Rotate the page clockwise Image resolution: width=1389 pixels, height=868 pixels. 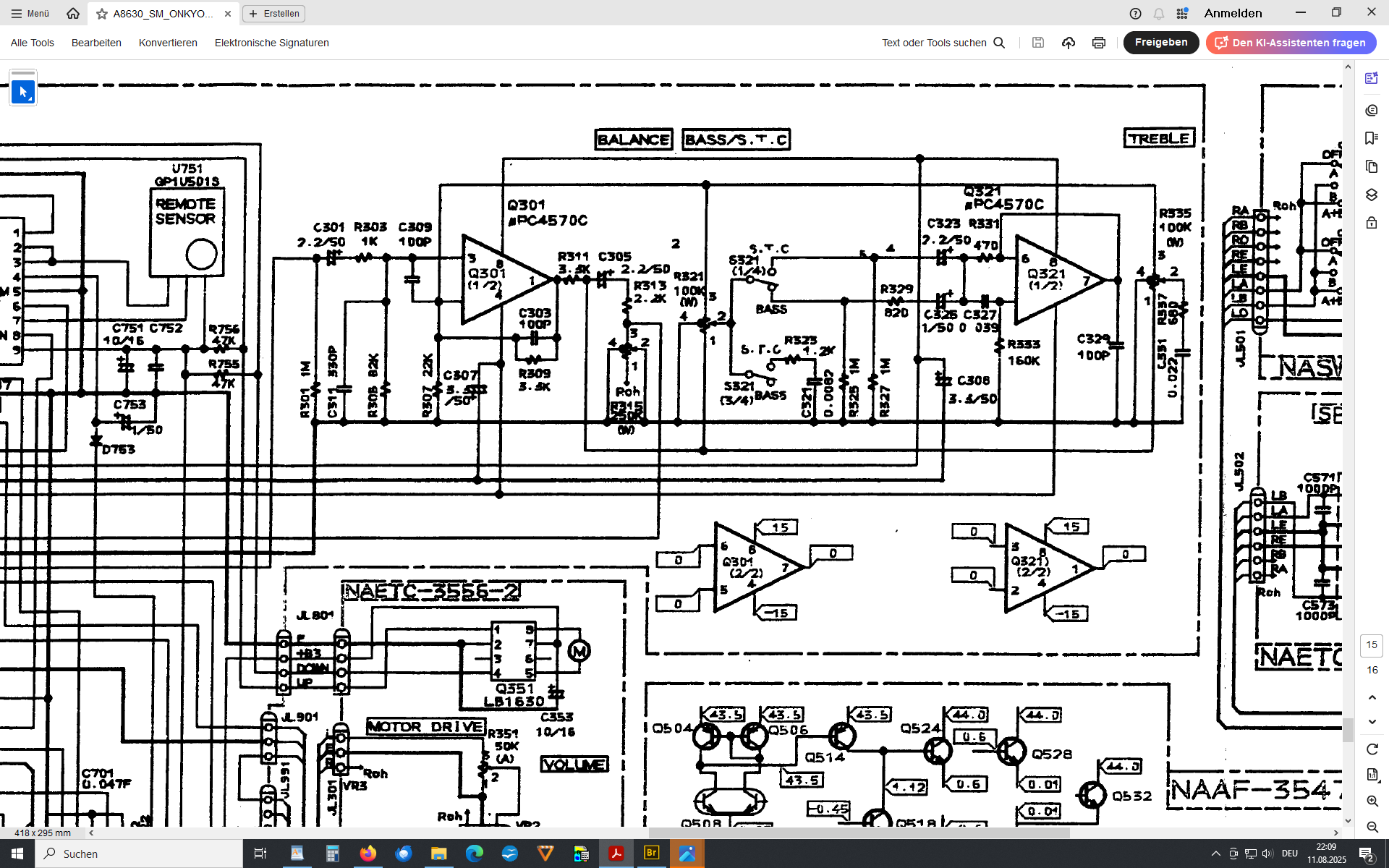1372,749
